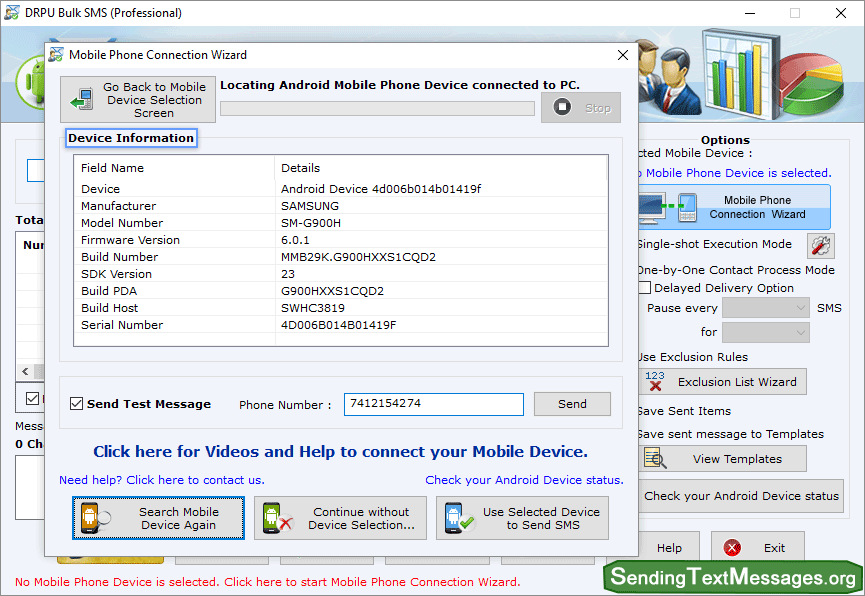The image size is (865, 596).
Task: Open the 'for' duration dropdown
Action: pyautogui.click(x=766, y=332)
